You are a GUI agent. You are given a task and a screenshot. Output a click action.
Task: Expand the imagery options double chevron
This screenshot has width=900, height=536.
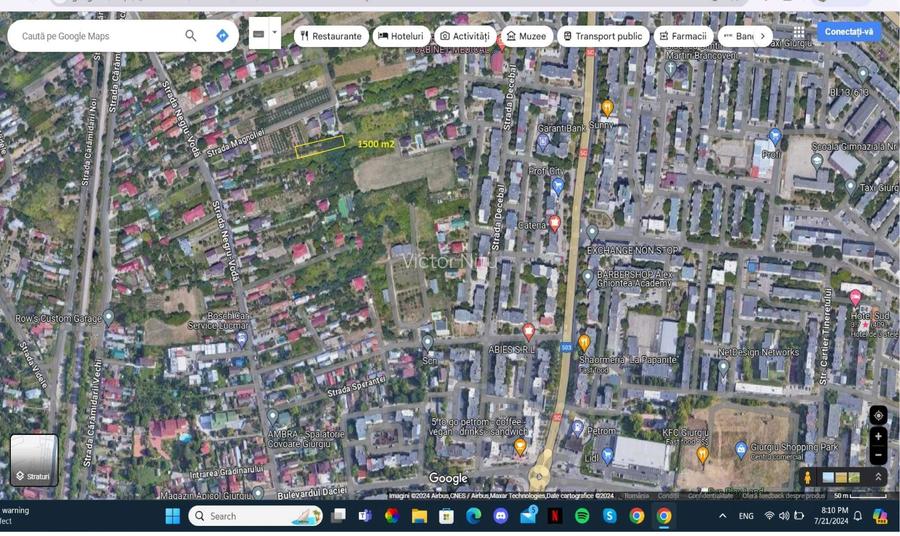click(878, 478)
